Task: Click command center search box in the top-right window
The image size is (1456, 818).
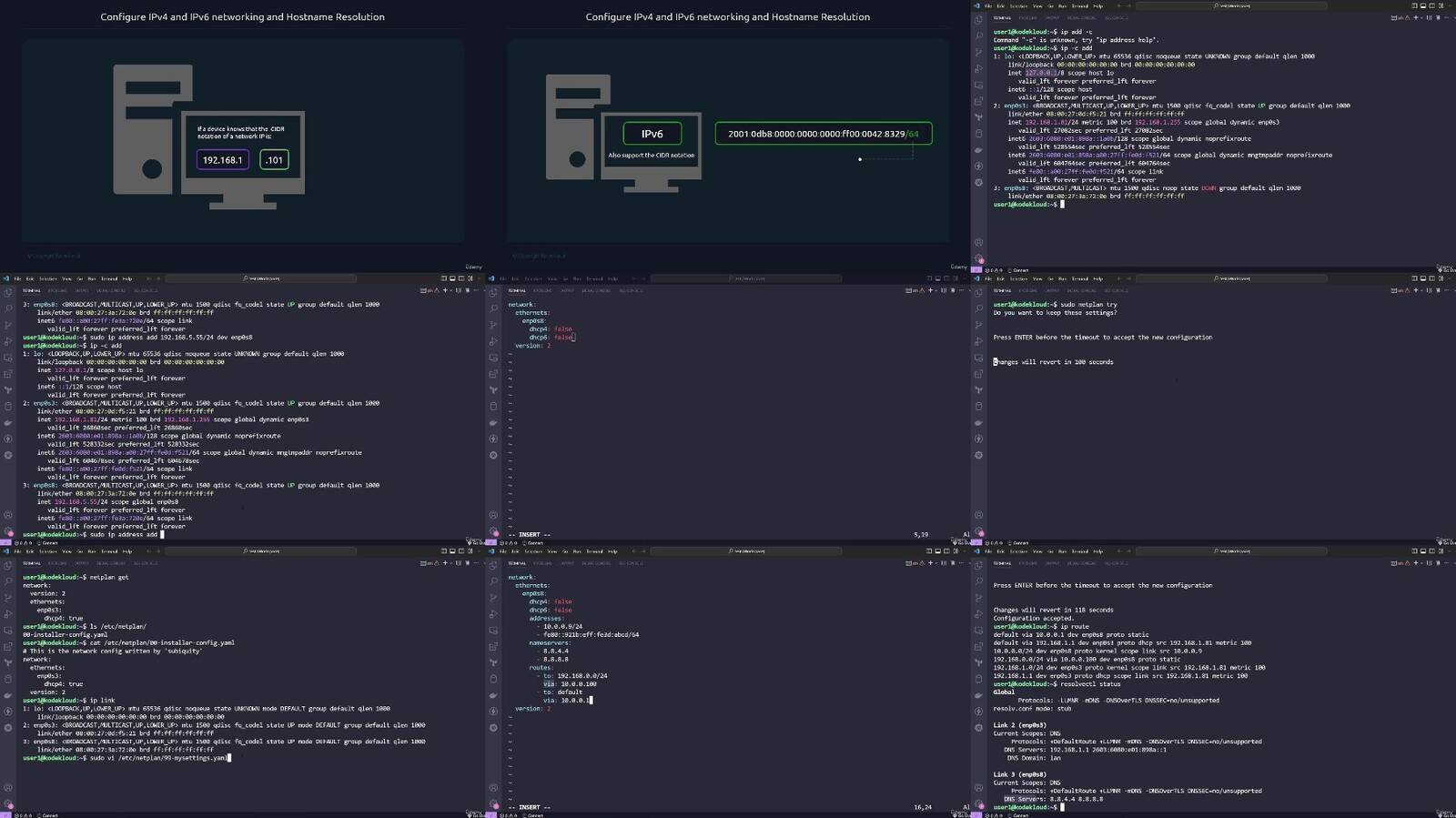Action: (1233, 5)
